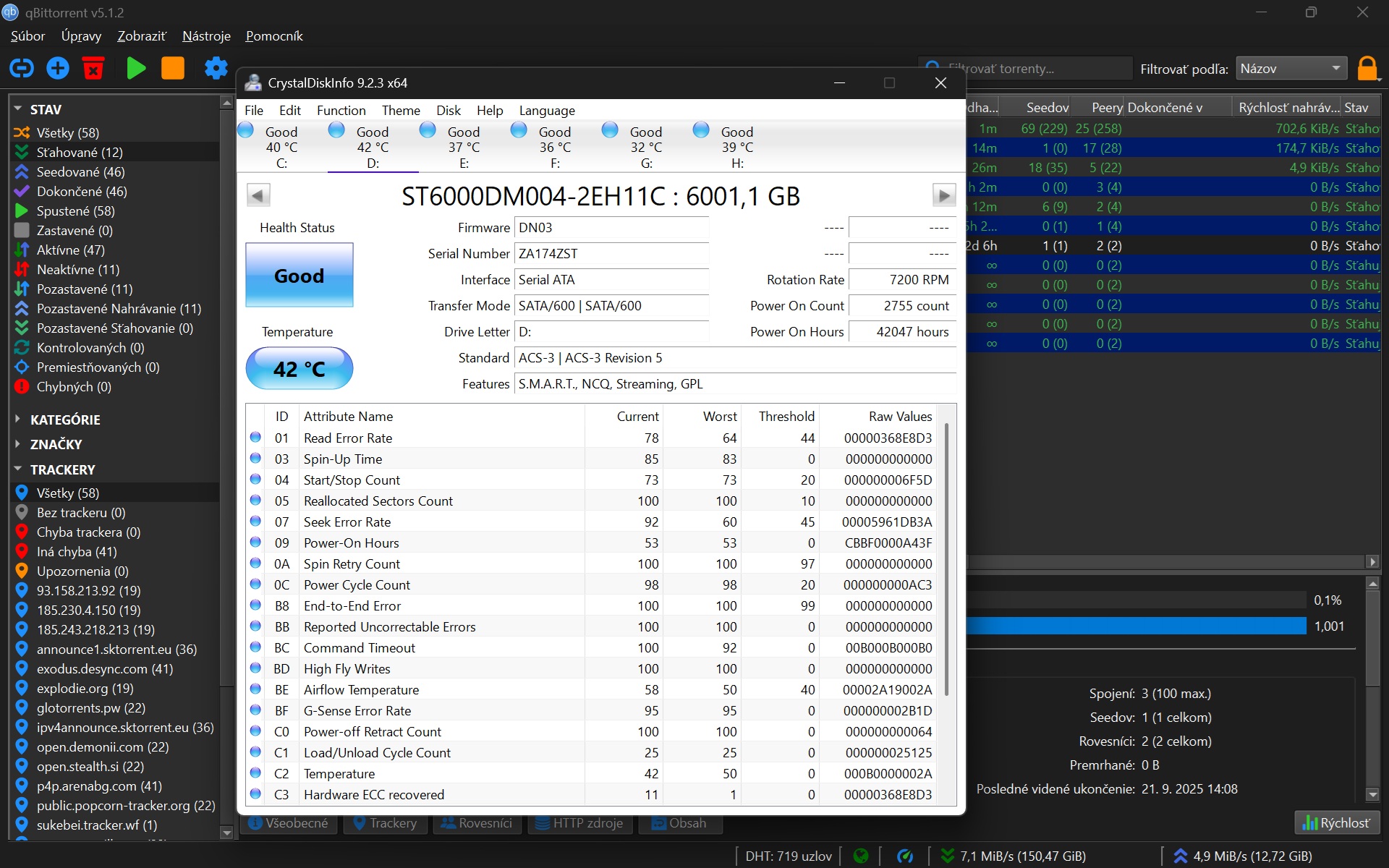The width and height of the screenshot is (1389, 868).
Task: Click the blue Good health status button
Action: point(299,276)
